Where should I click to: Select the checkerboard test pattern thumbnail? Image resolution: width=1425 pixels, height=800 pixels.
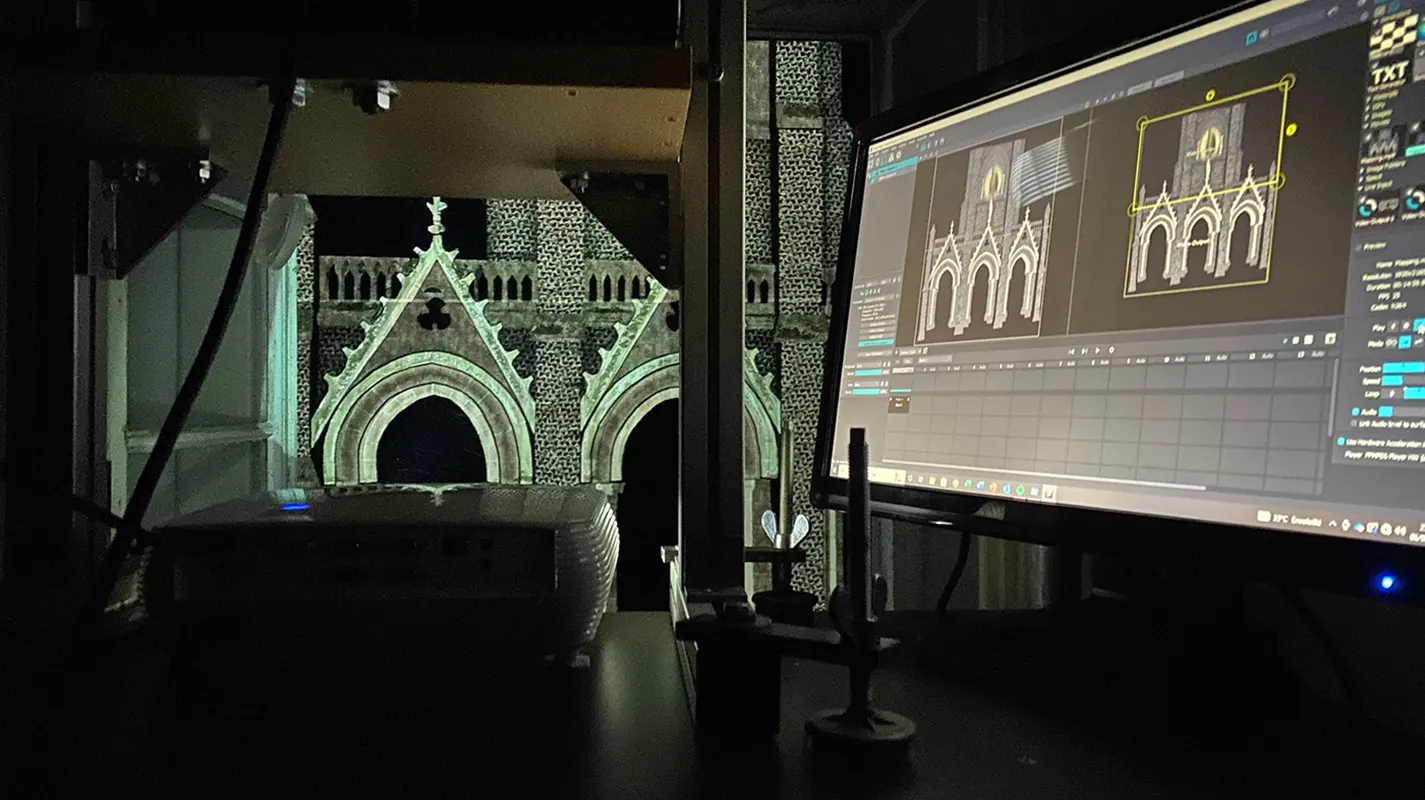tap(1394, 35)
